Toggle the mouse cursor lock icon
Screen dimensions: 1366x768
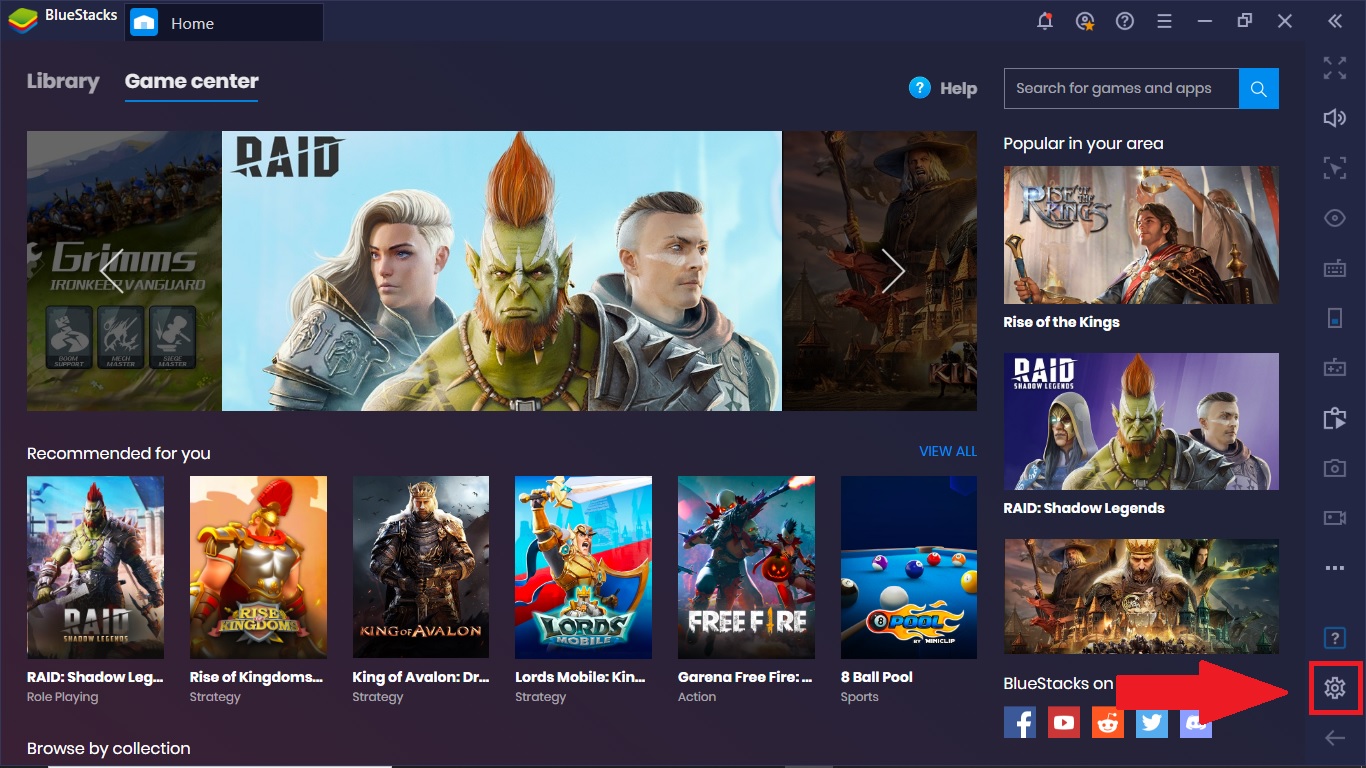[1335, 168]
